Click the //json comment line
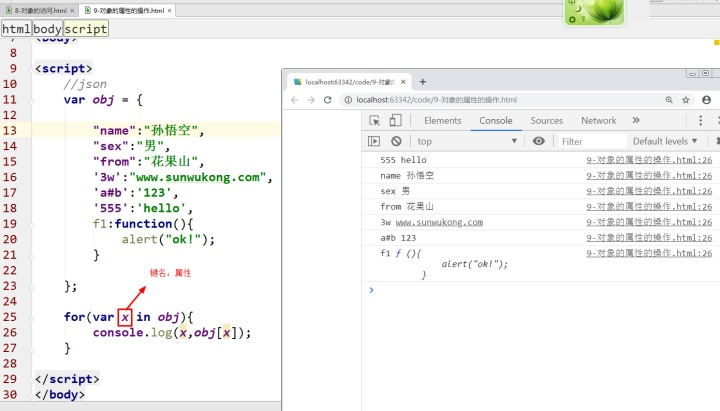Screen dimensions: 720x411 pyautogui.click(x=85, y=84)
